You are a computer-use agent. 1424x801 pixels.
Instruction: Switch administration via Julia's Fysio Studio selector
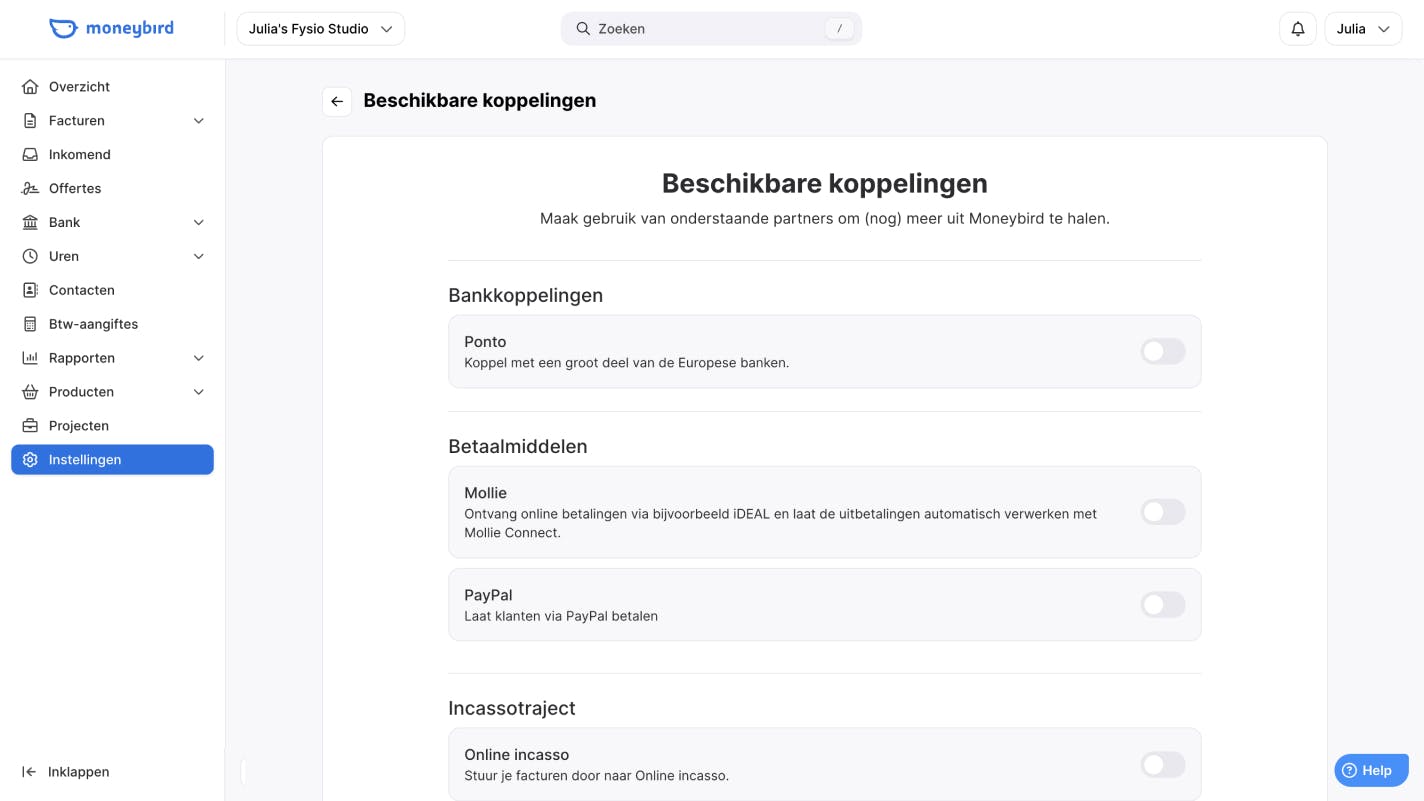click(x=319, y=28)
